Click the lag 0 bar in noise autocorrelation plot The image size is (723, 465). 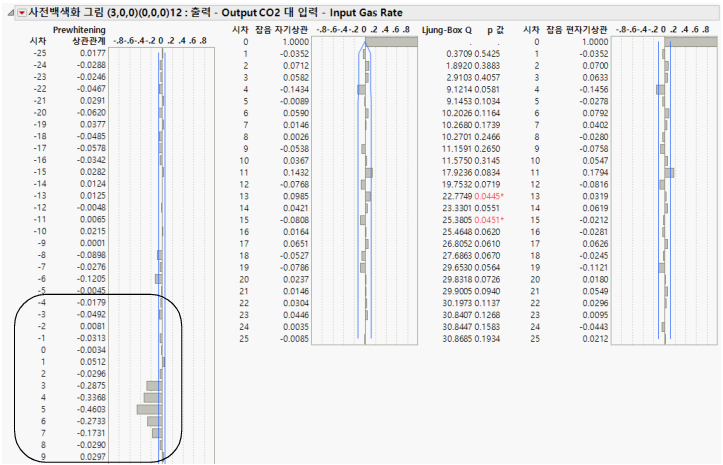(x=391, y=42)
